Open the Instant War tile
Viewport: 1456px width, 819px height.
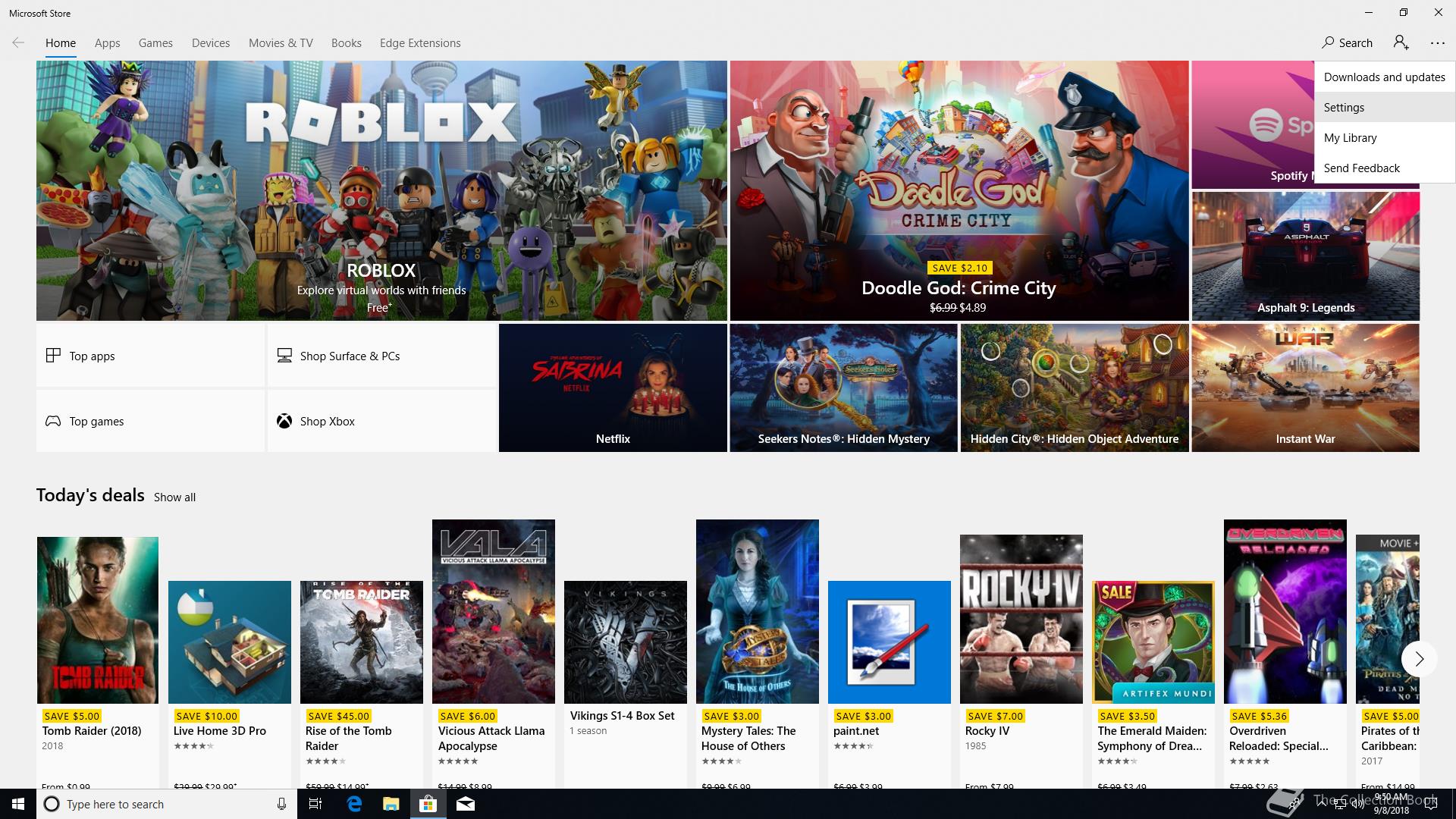click(x=1305, y=388)
